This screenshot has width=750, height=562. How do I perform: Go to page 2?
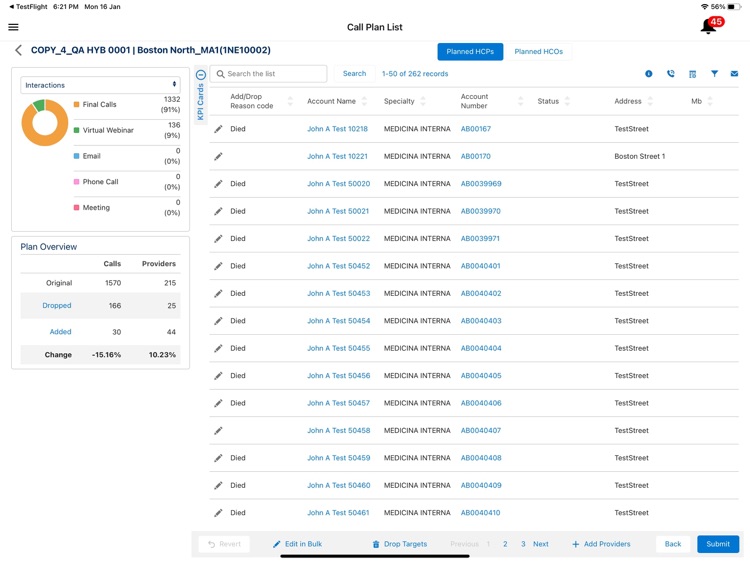click(505, 544)
